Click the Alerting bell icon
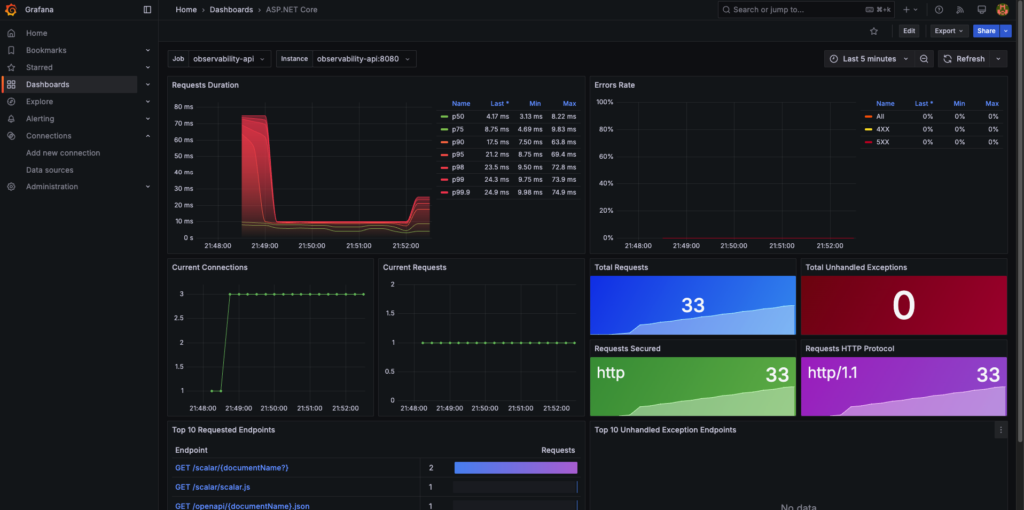The height and width of the screenshot is (510, 1024). [11, 119]
